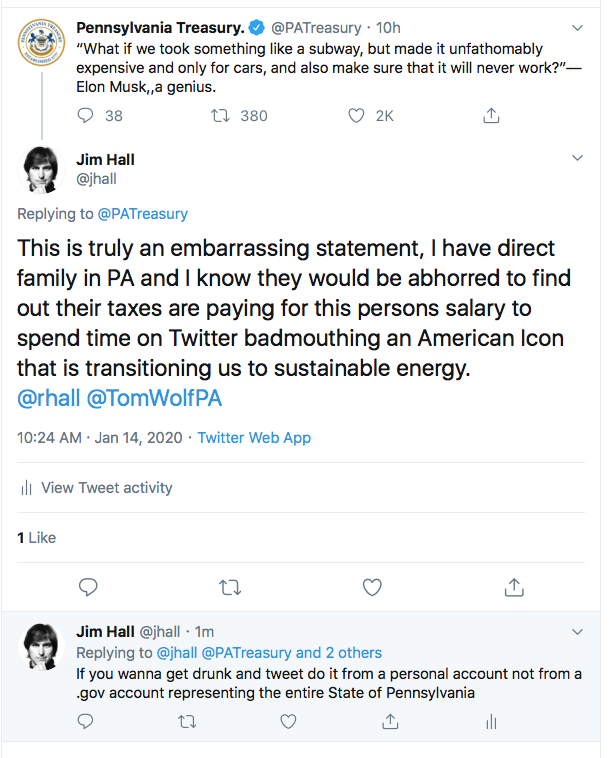Like the bottom reply about .gov account

coord(288,721)
